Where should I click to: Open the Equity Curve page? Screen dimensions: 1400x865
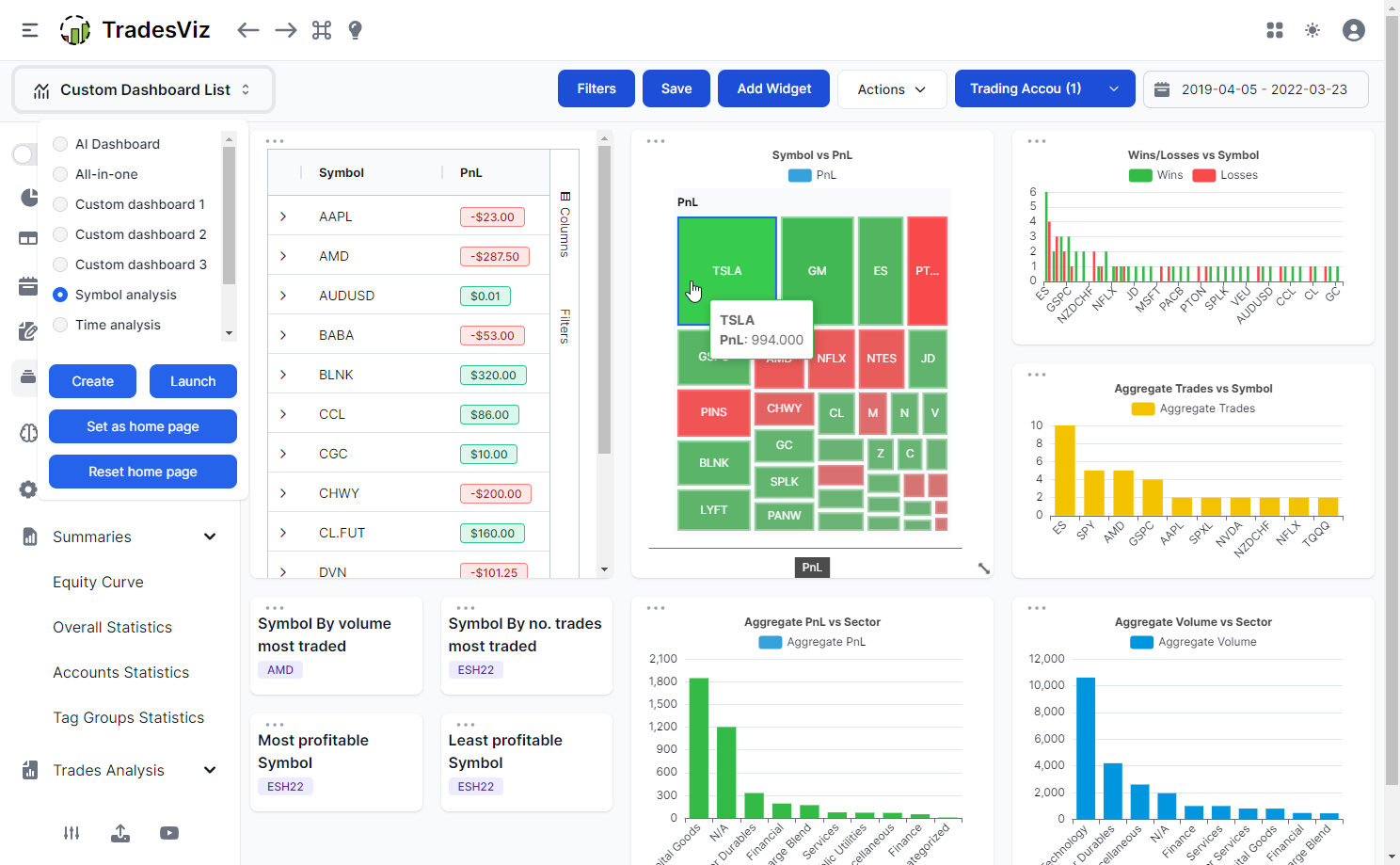pos(98,582)
